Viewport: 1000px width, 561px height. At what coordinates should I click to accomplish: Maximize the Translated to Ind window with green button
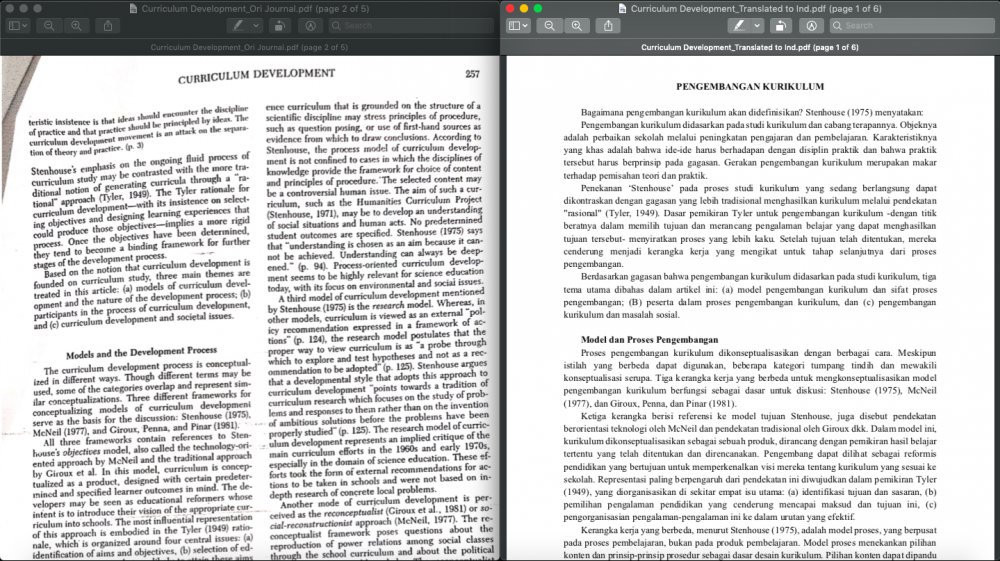[x=538, y=8]
